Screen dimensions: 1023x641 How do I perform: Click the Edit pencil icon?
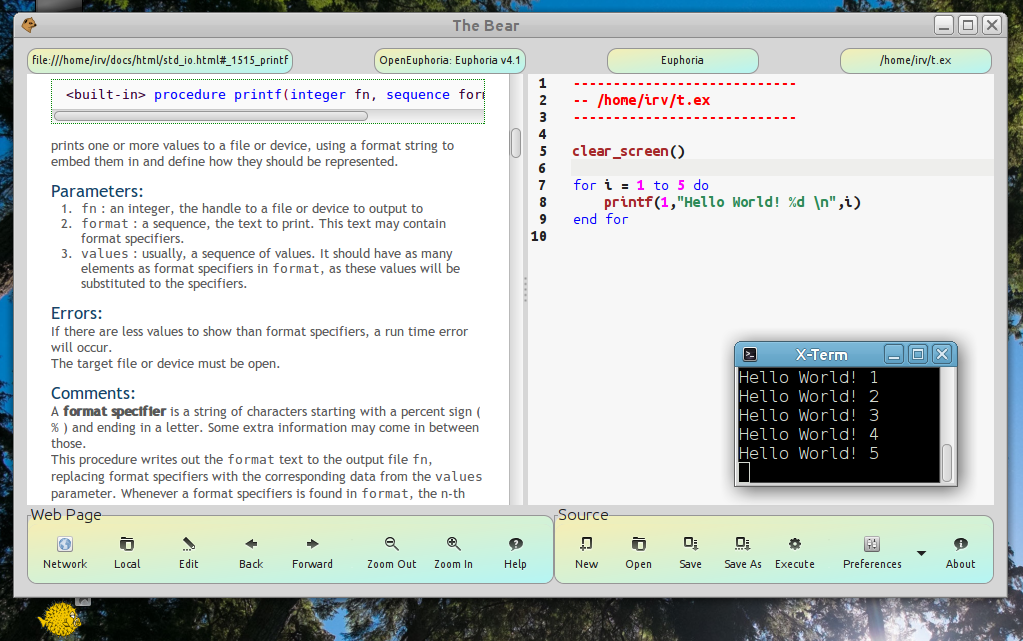click(x=189, y=545)
